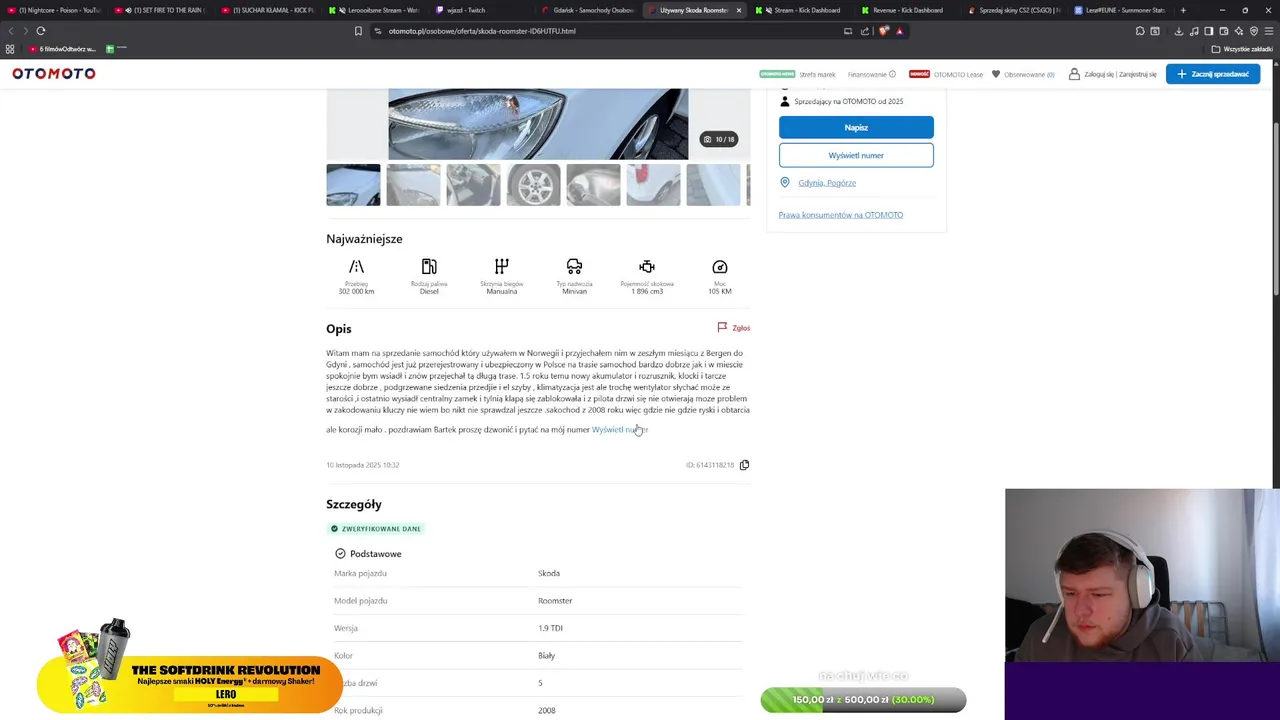Click the main headlight gallery photo
This screenshot has width=1280, height=720.
coord(538,124)
